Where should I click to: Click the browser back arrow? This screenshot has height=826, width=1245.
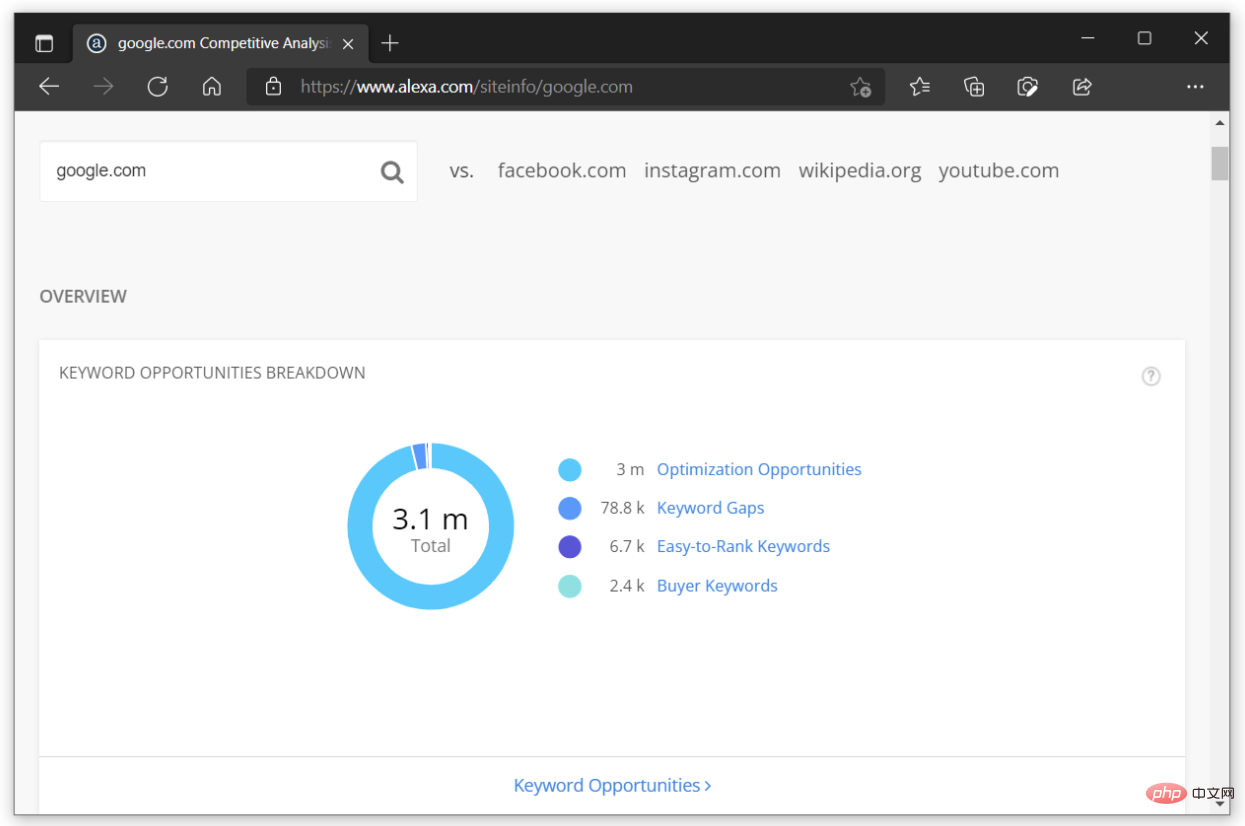click(x=49, y=87)
